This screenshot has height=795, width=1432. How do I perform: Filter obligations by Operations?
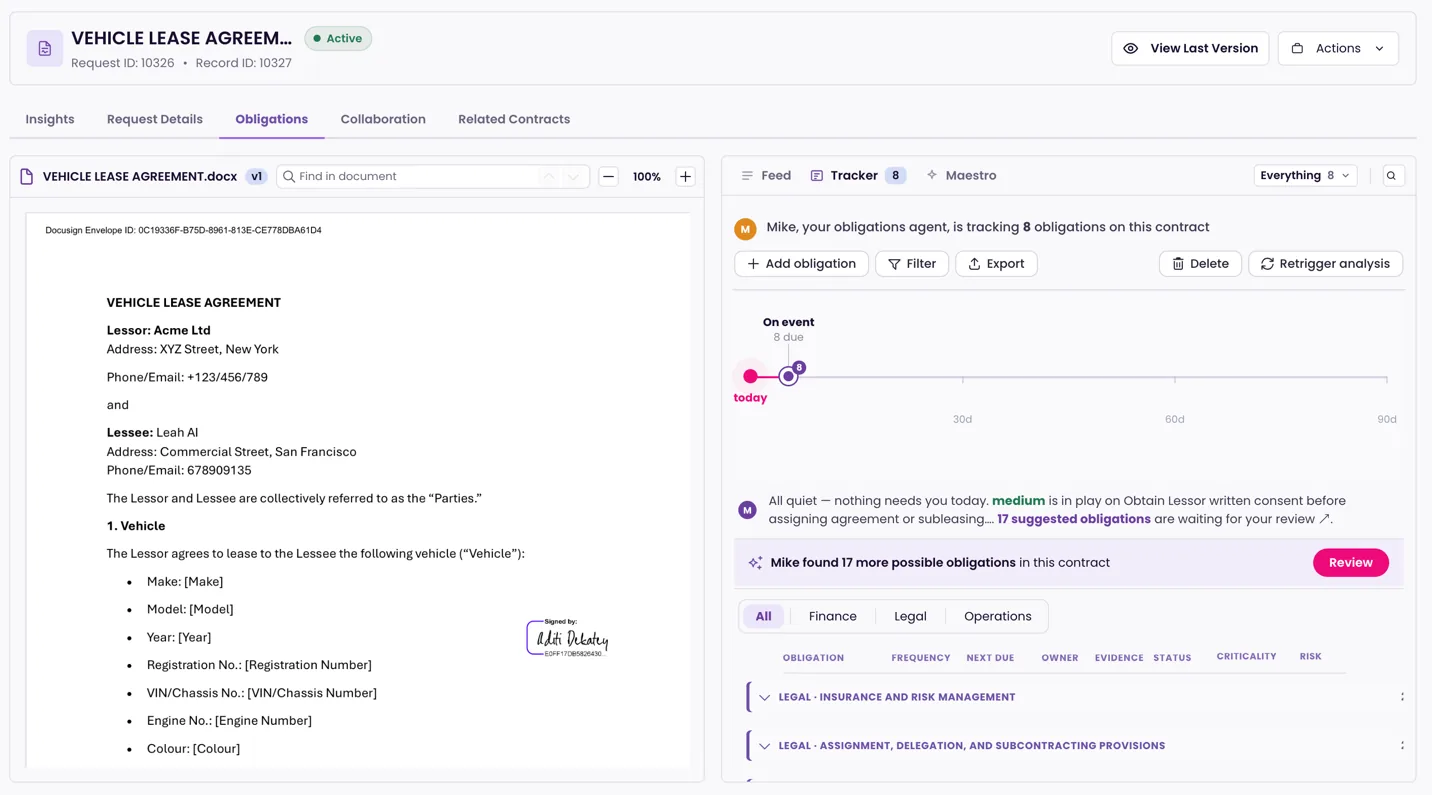click(x=997, y=616)
